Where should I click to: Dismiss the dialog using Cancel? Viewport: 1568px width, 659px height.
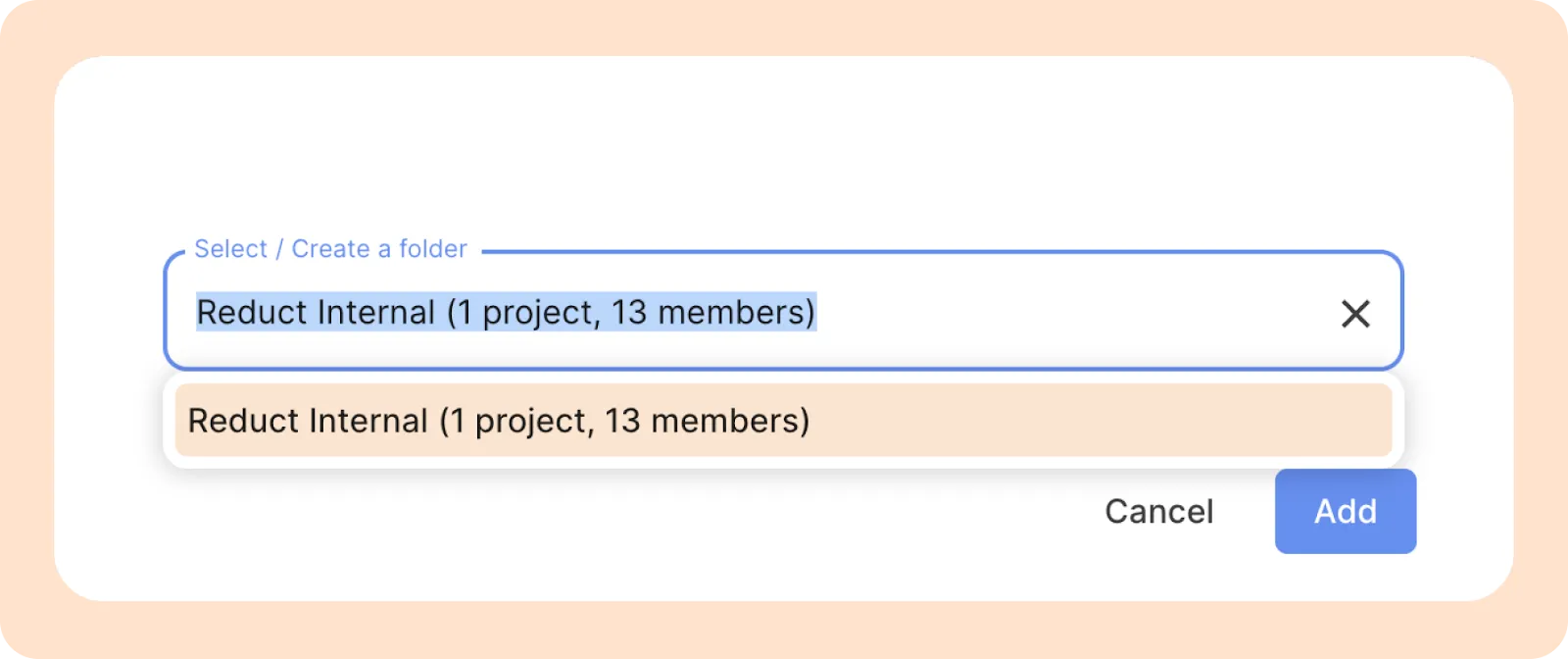coord(1158,511)
